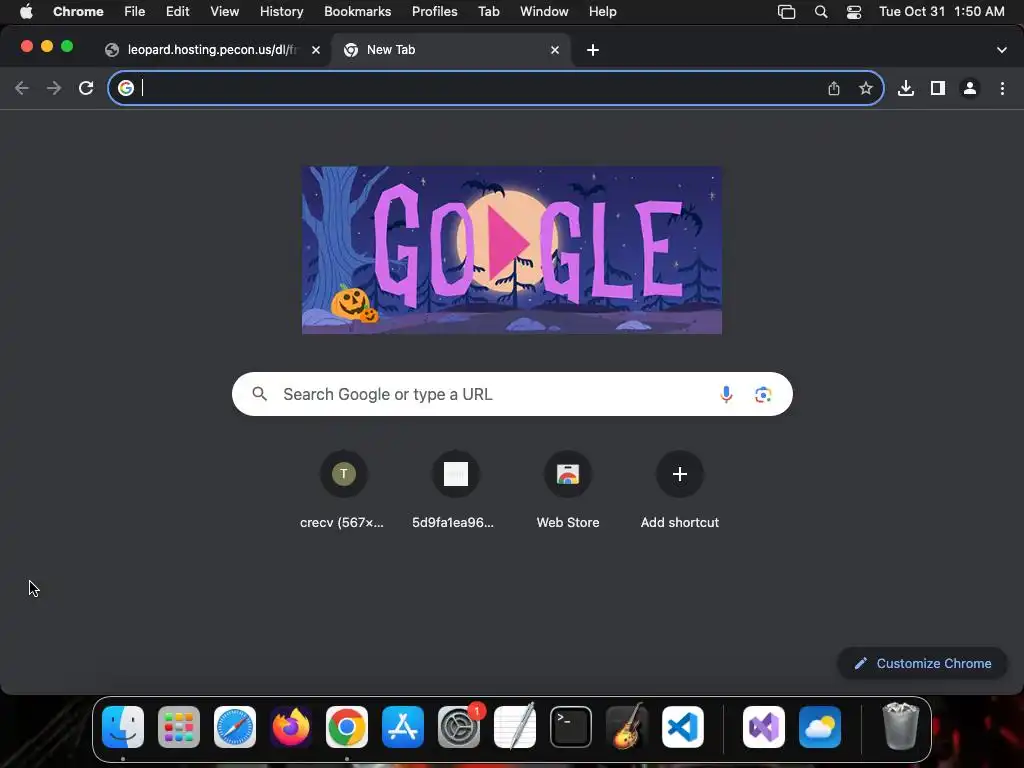Open Launchpad from the Dock
The width and height of the screenshot is (1024, 768).
click(x=179, y=727)
